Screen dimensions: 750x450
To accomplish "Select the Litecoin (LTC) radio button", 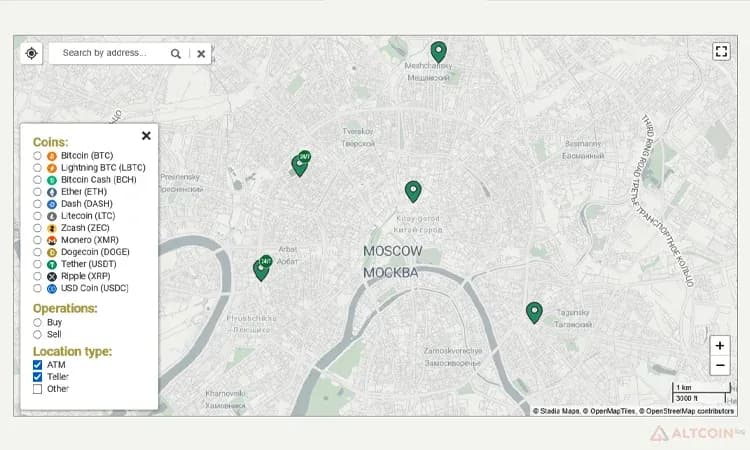I will coord(37,216).
